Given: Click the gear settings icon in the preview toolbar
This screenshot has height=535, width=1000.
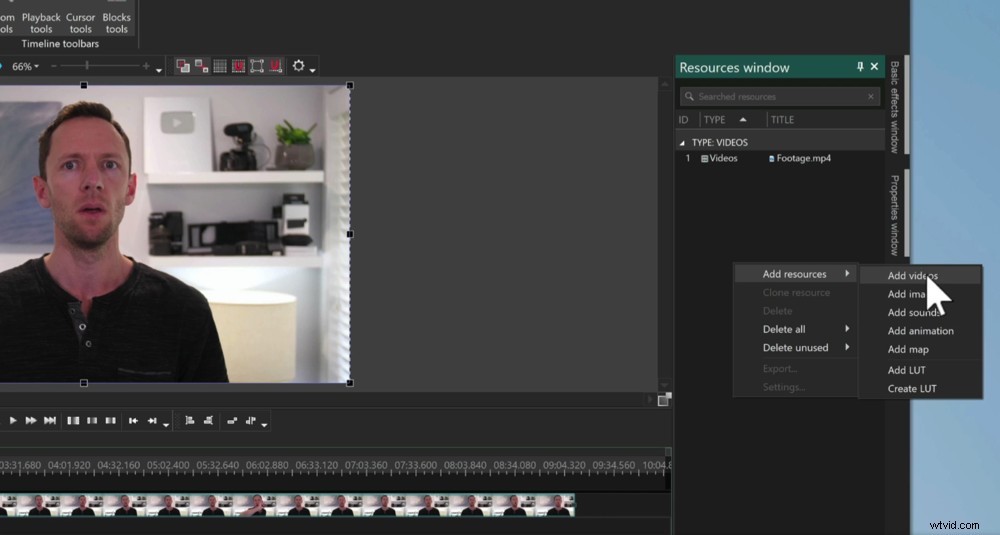Looking at the screenshot, I should pyautogui.click(x=298, y=65).
